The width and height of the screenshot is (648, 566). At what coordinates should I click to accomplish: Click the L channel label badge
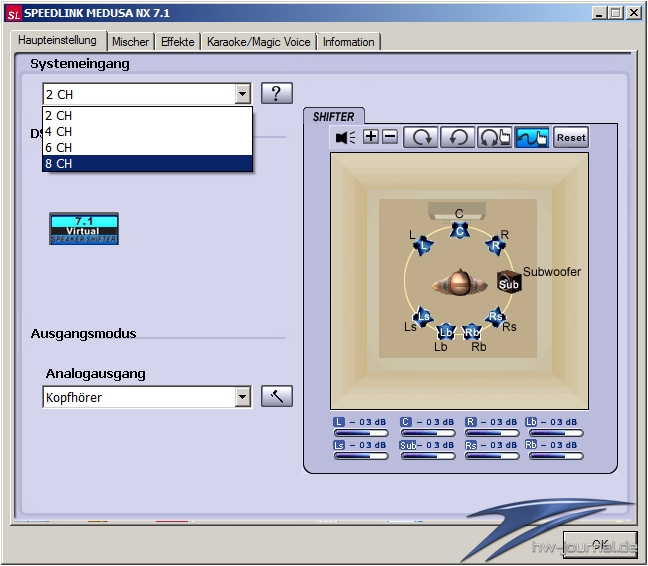[x=339, y=422]
